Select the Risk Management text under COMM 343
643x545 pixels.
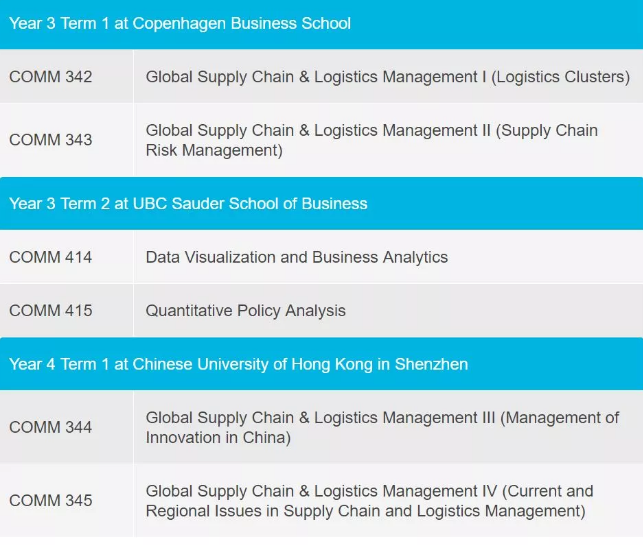pos(214,150)
